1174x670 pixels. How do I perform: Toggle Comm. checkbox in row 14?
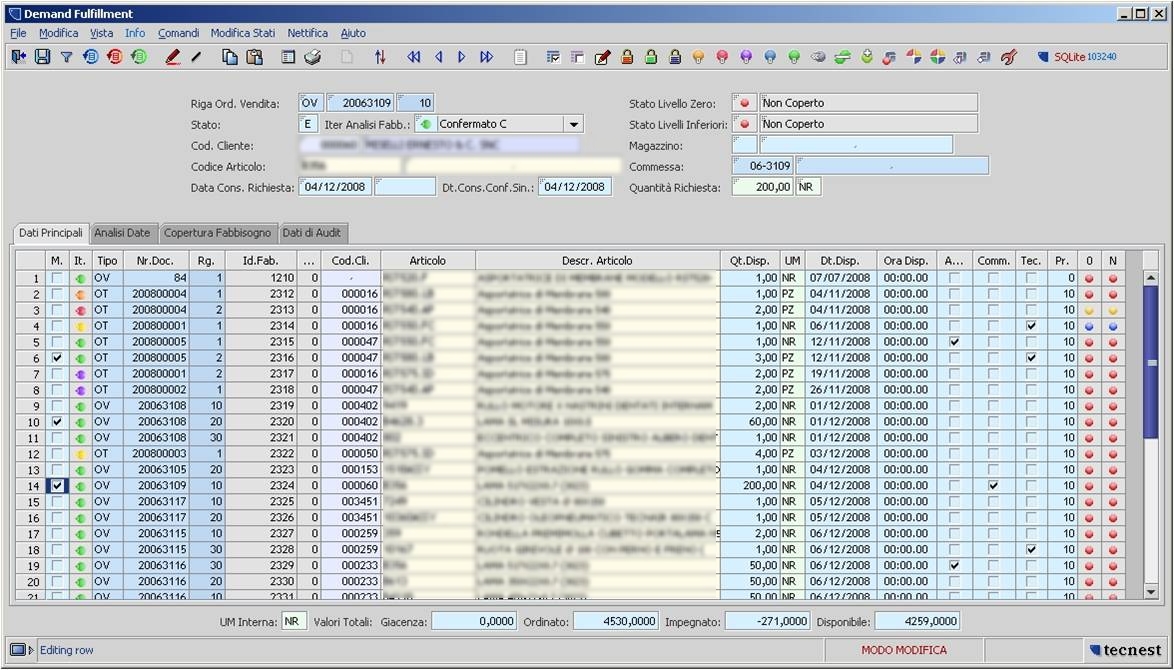993,485
